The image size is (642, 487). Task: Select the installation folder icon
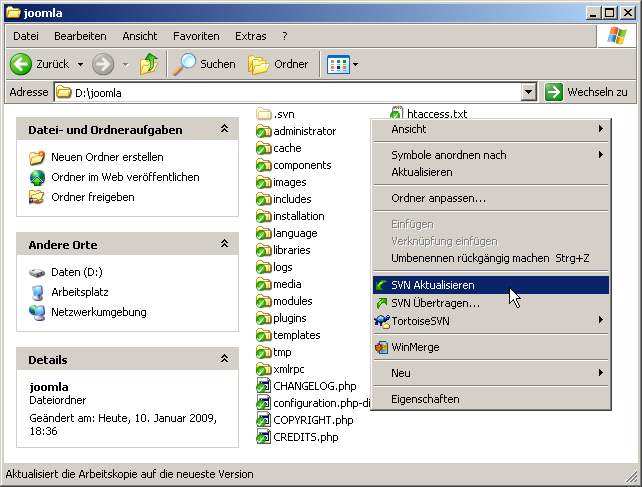pyautogui.click(x=264, y=216)
